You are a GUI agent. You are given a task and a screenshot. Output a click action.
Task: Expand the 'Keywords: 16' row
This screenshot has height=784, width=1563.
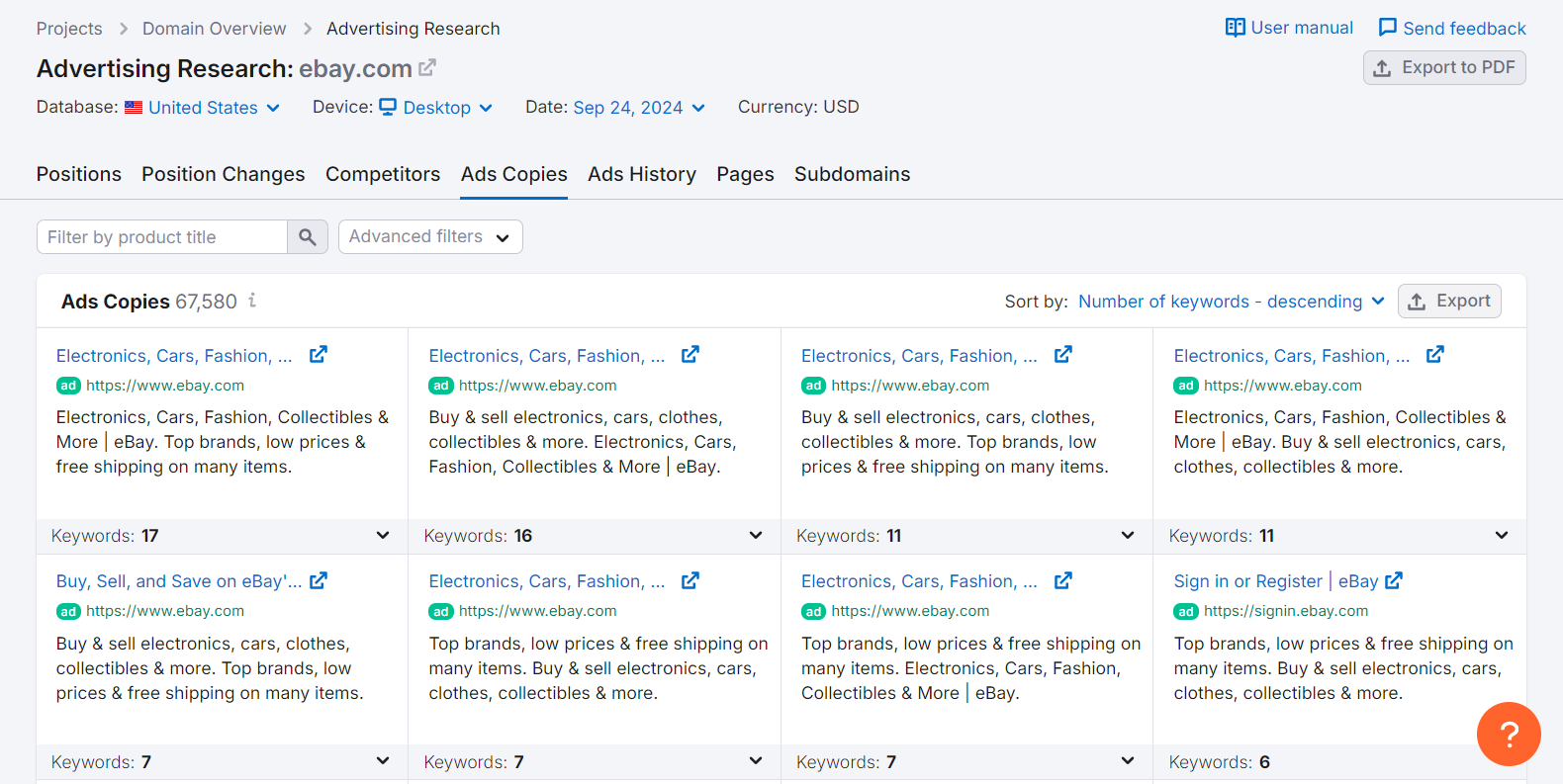click(x=595, y=536)
